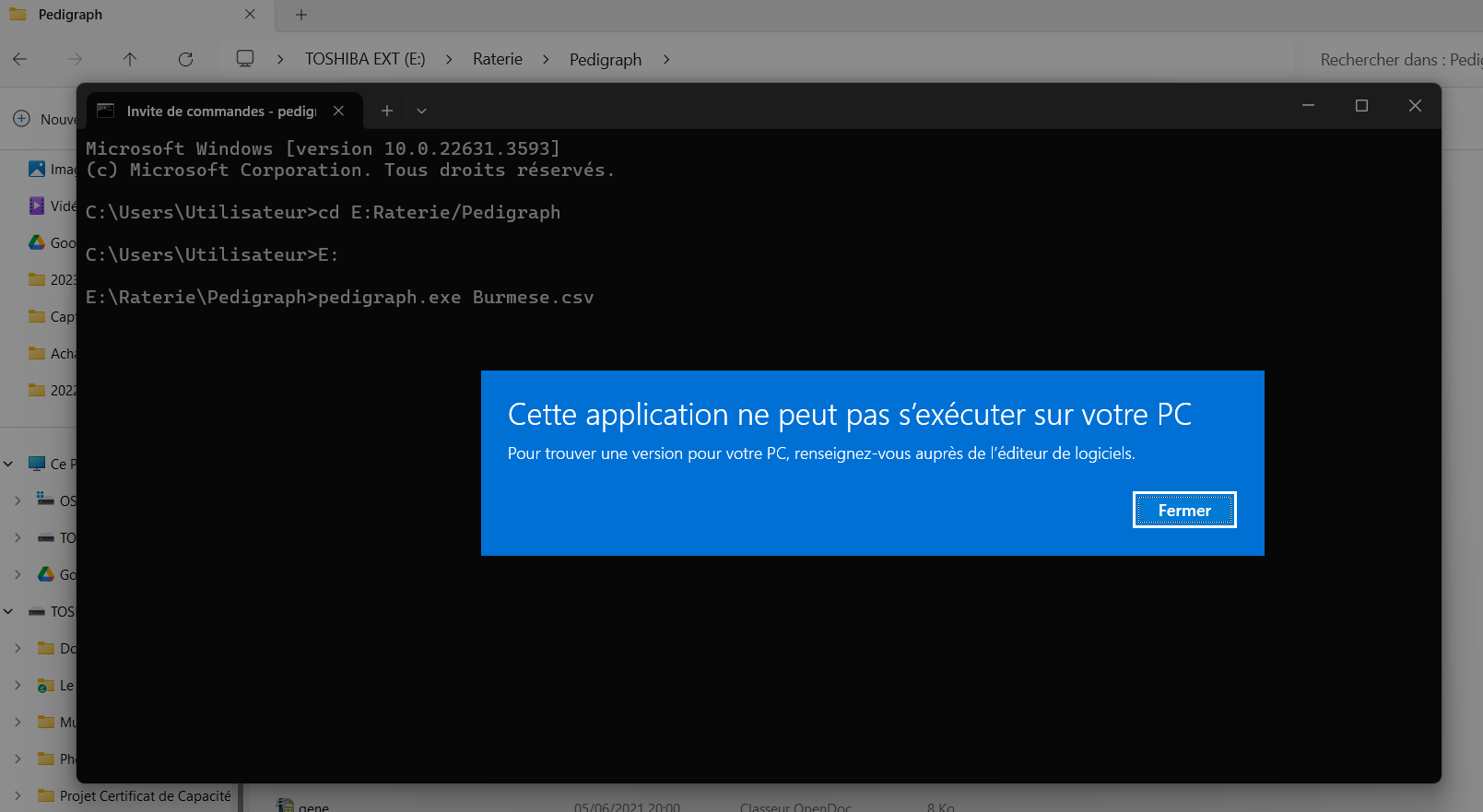Navigate to Raterie in the breadcrumb
The image size is (1483, 812).
[498, 59]
